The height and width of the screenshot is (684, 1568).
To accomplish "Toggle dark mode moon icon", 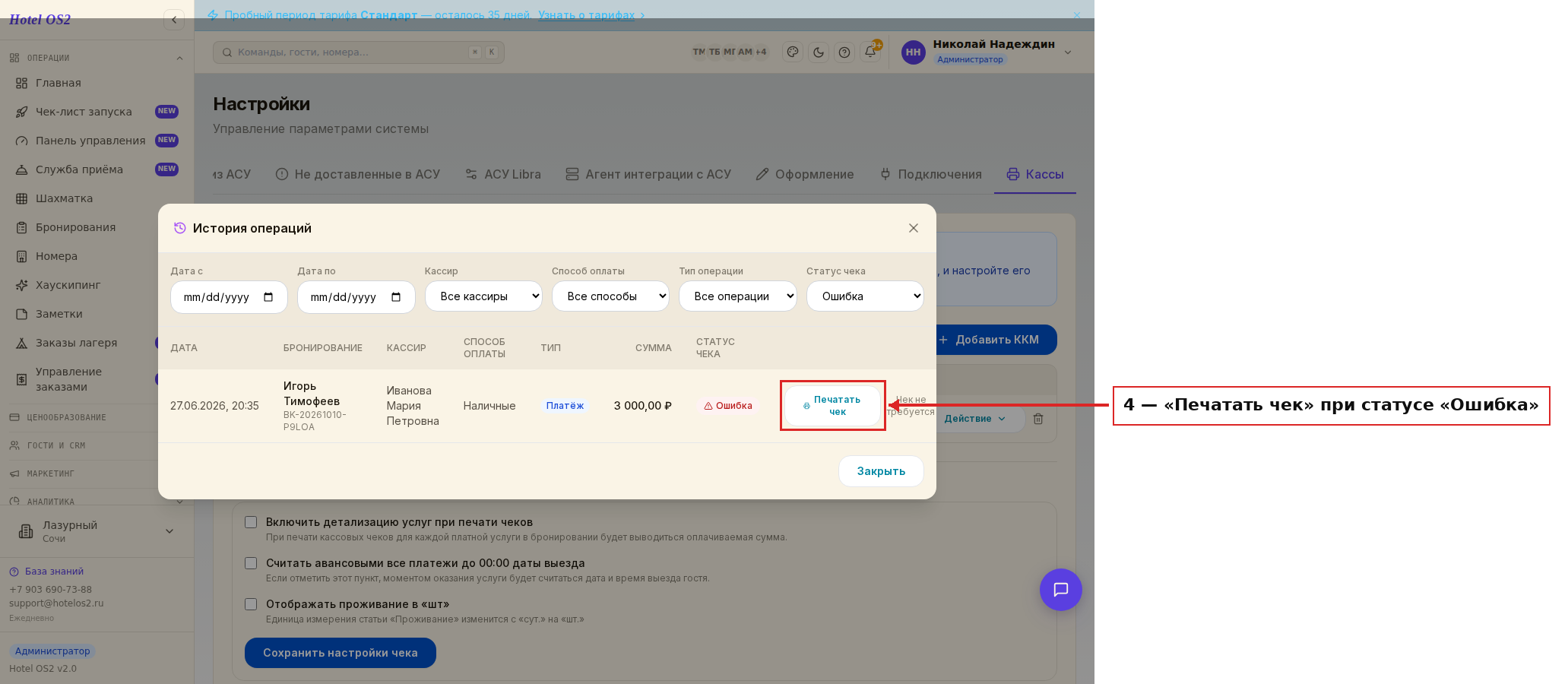I will point(819,52).
